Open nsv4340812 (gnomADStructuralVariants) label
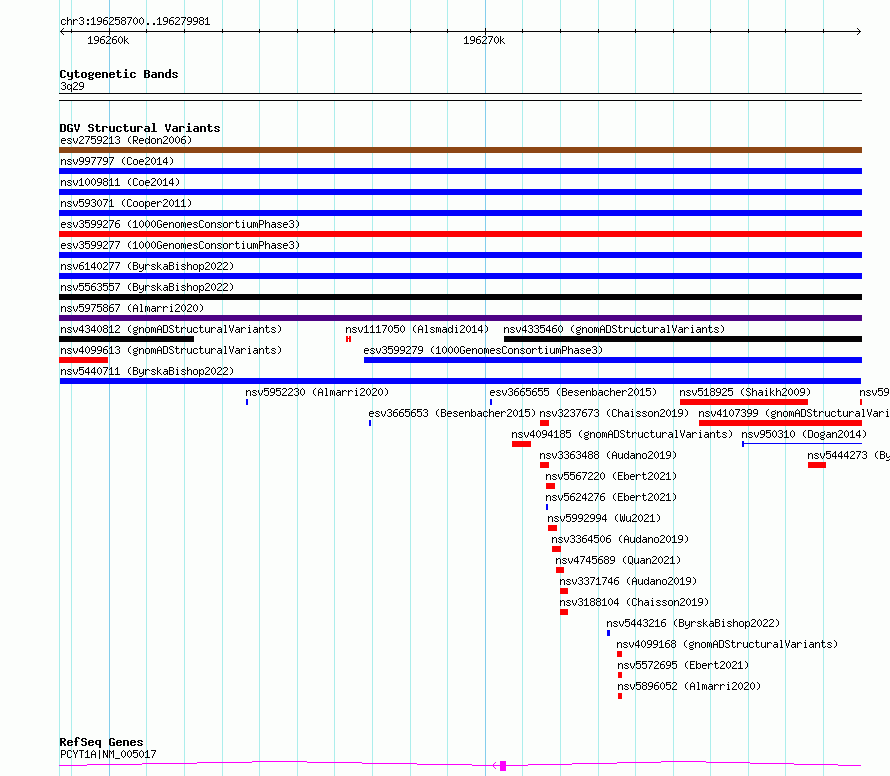 [x=171, y=329]
